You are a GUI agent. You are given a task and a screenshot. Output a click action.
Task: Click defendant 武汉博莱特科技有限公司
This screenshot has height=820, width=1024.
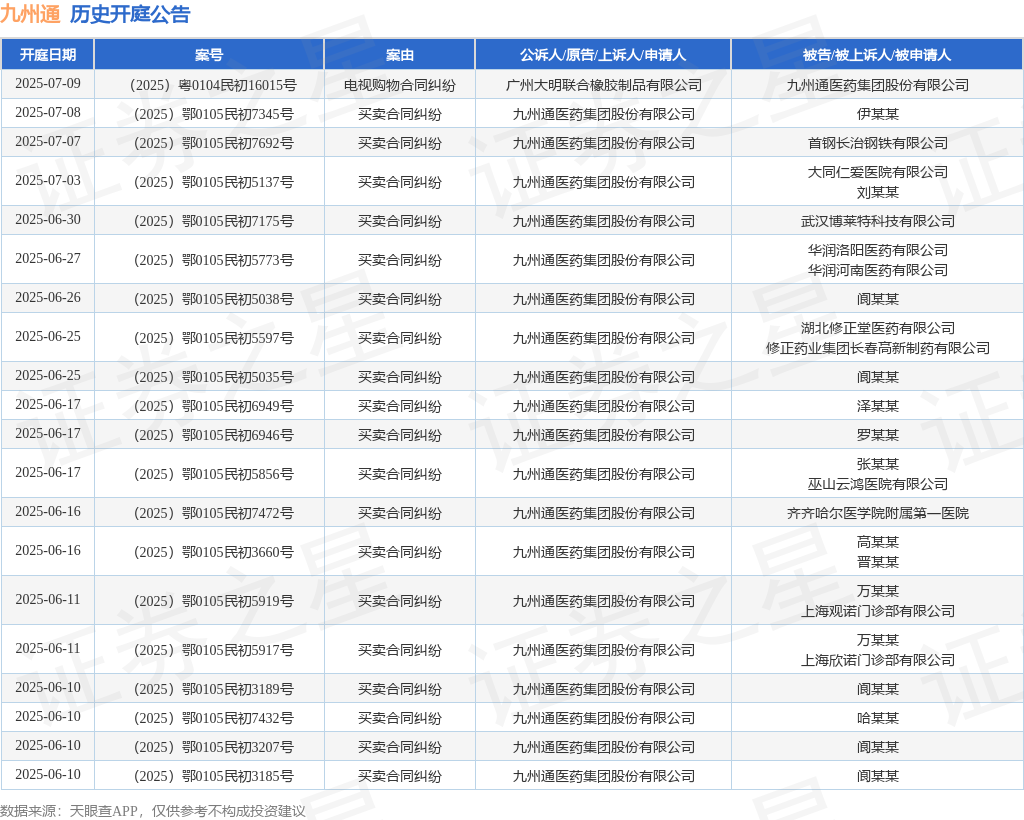(x=878, y=221)
